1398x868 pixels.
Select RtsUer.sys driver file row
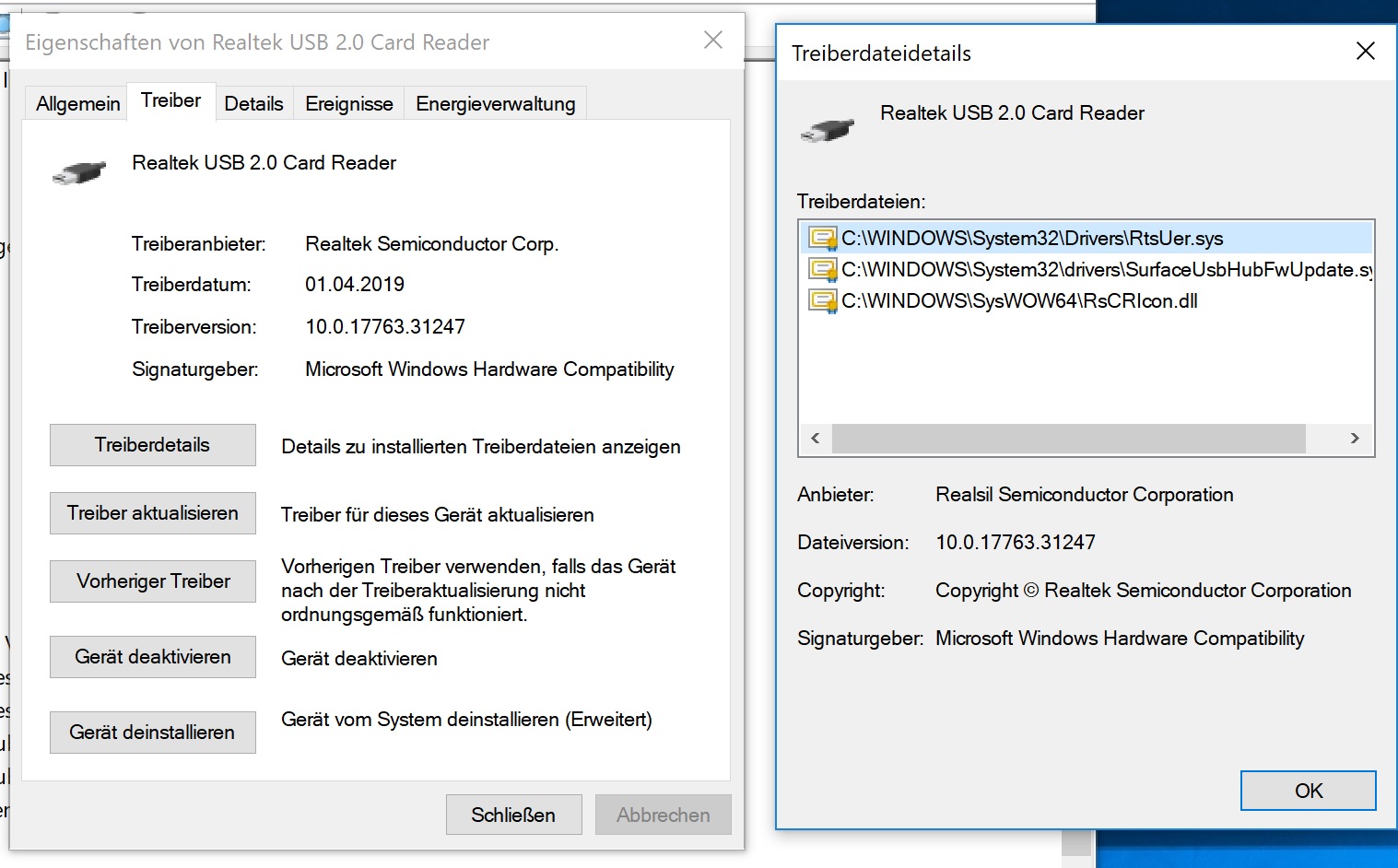[x=1087, y=239]
